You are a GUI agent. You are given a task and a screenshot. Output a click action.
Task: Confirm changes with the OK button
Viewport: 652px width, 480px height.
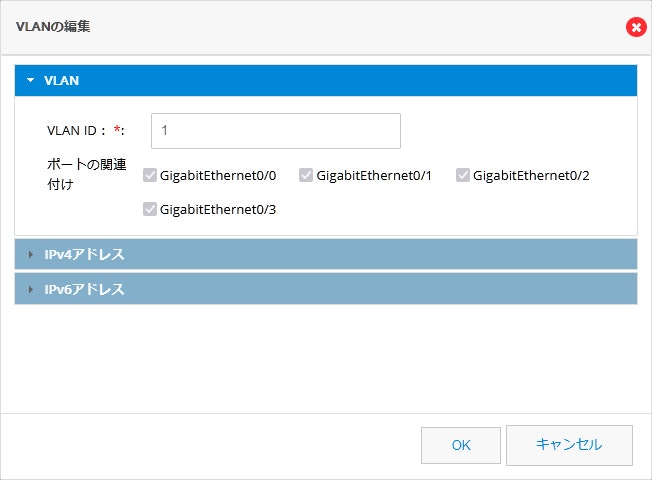pos(461,445)
